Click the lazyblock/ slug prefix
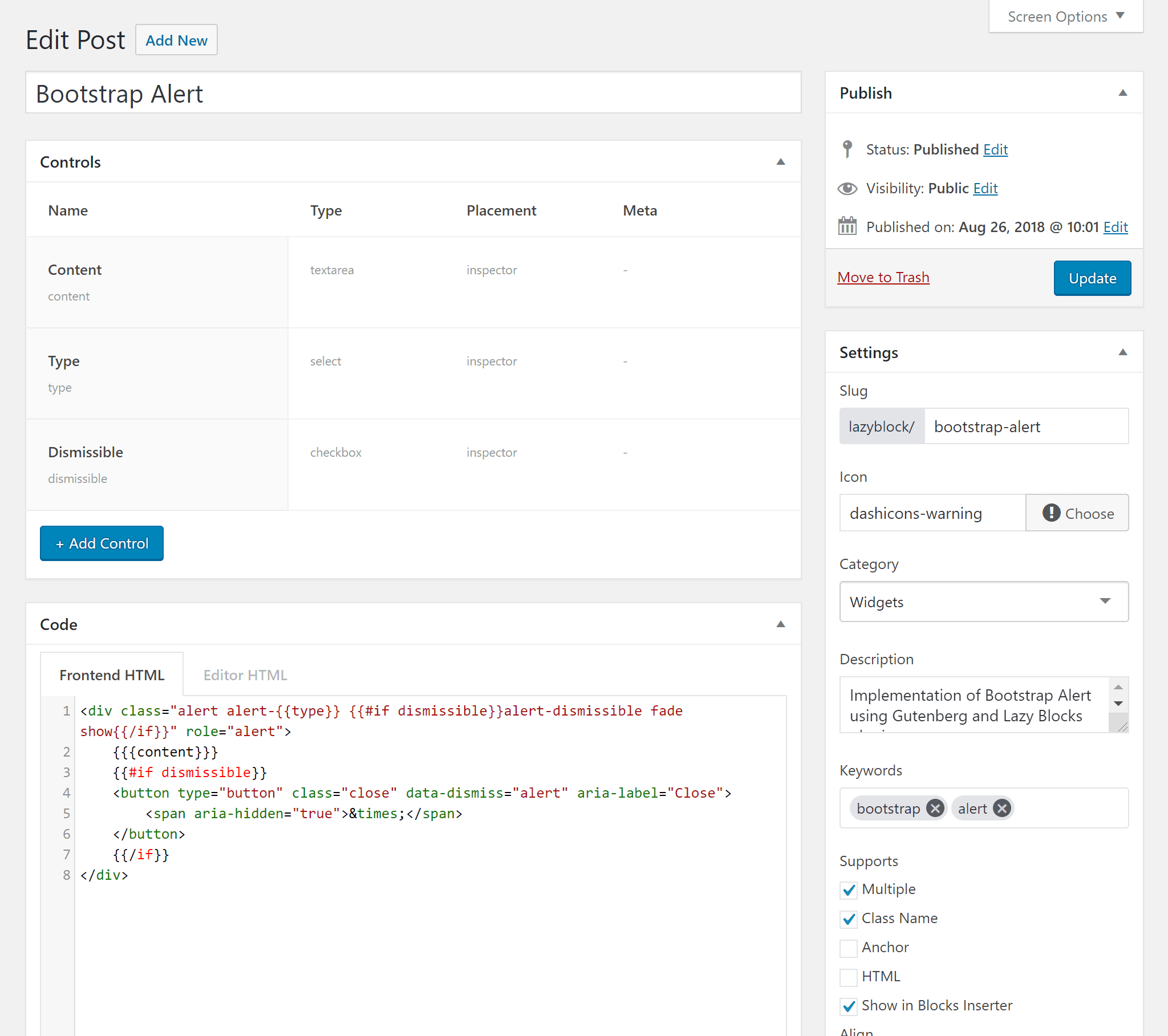This screenshot has height=1036, width=1168. pyautogui.click(x=881, y=426)
